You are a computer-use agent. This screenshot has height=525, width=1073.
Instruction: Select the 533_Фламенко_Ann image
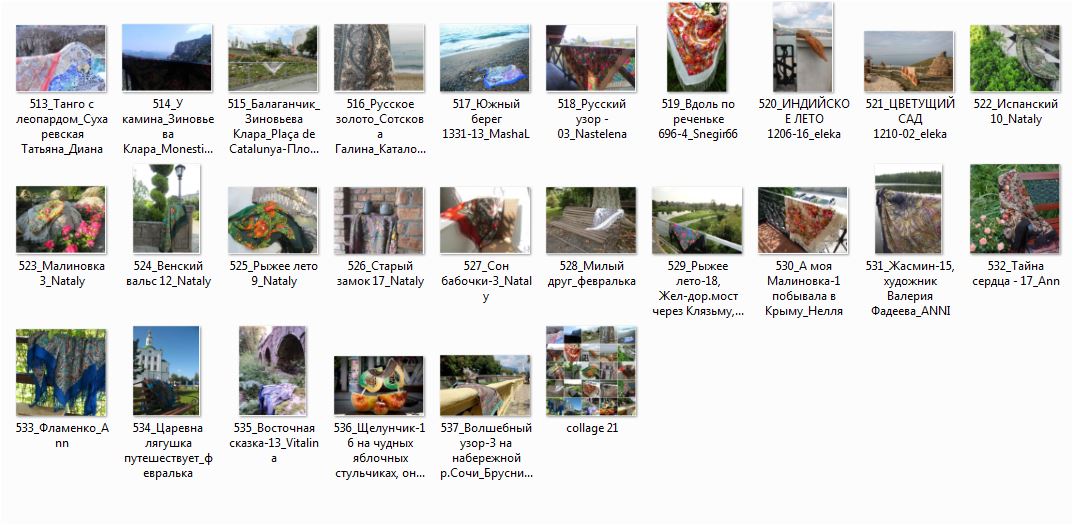[x=60, y=372]
